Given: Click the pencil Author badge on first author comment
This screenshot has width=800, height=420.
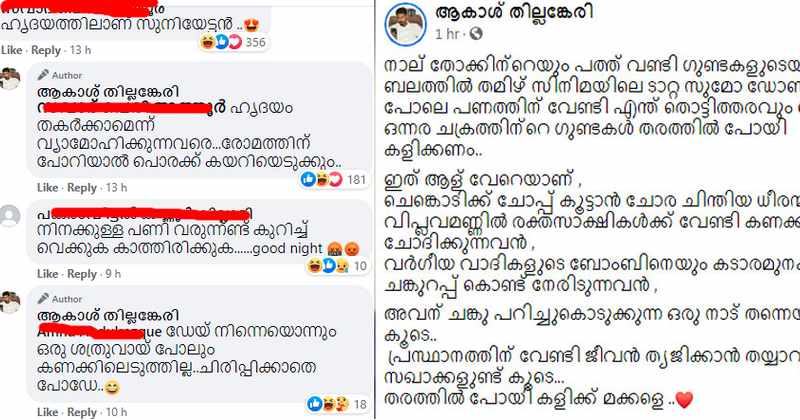Looking at the screenshot, I should (60, 75).
